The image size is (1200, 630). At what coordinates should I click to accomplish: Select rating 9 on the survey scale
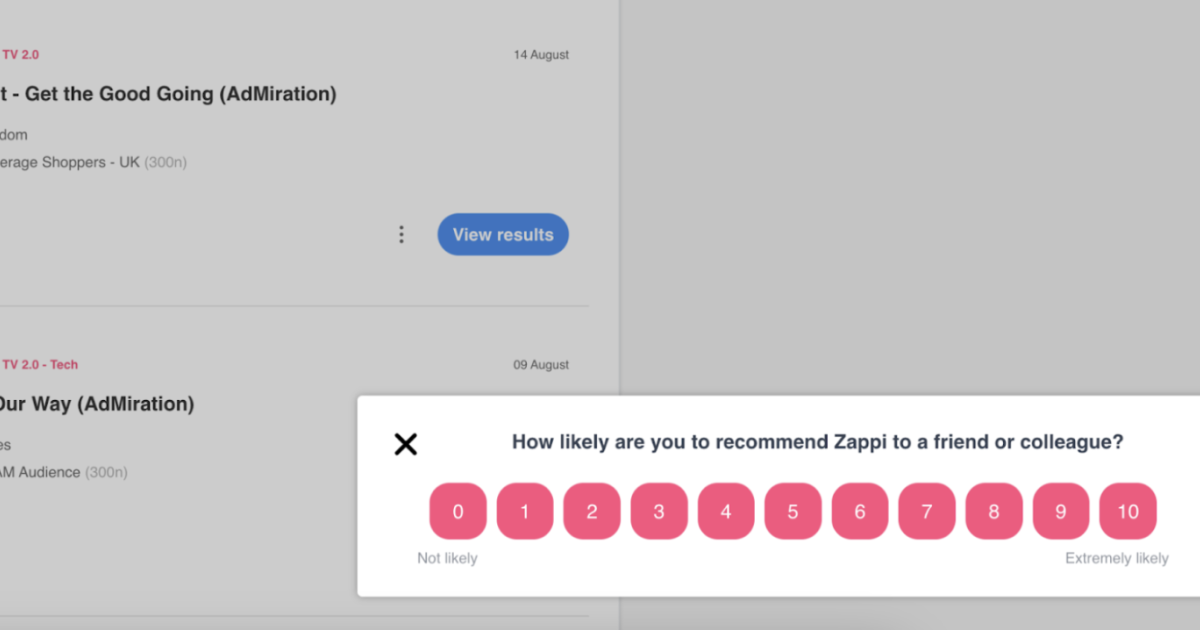[1060, 511]
